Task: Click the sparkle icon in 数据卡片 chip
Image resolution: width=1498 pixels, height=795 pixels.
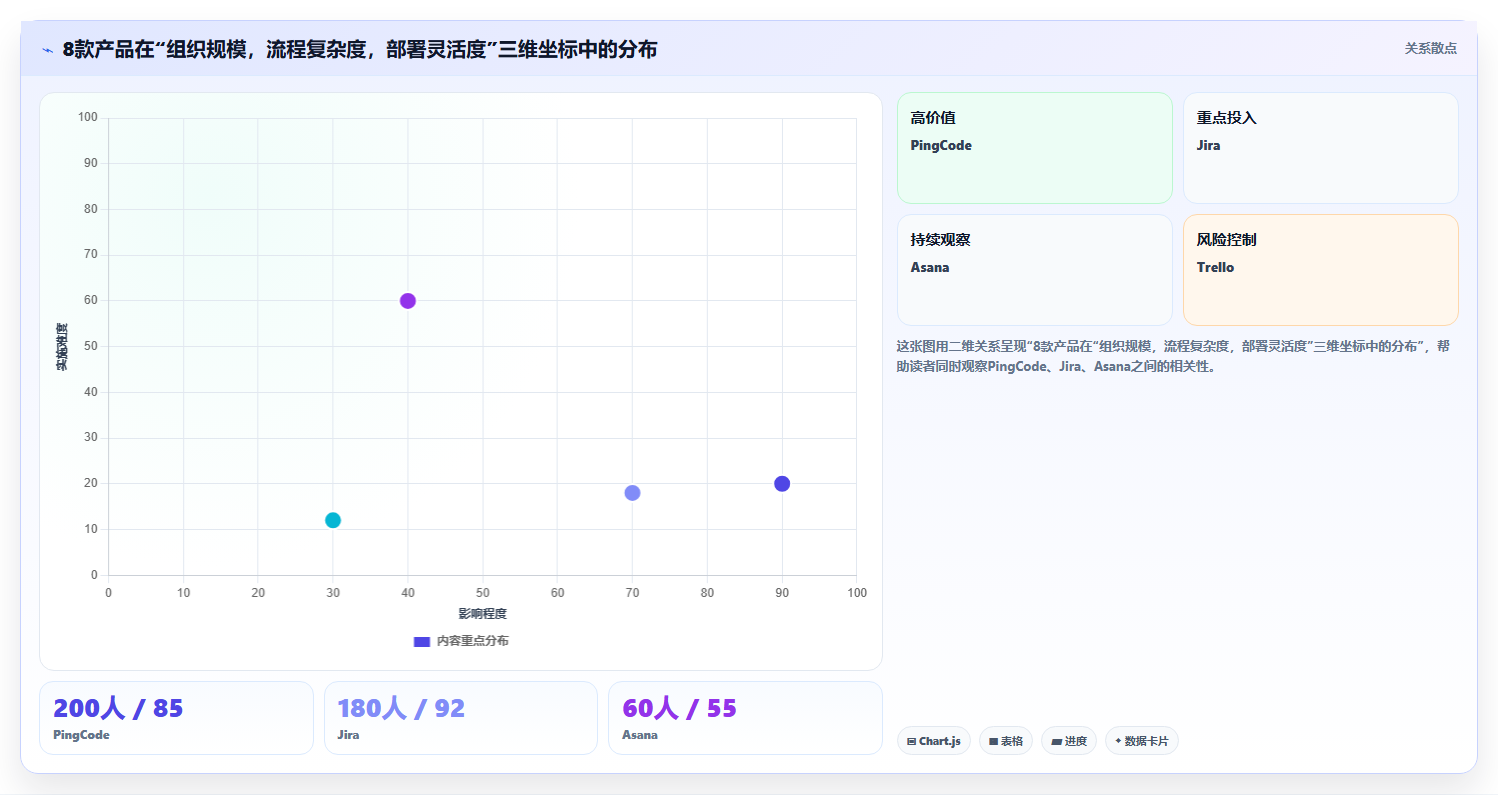Action: tap(1118, 741)
